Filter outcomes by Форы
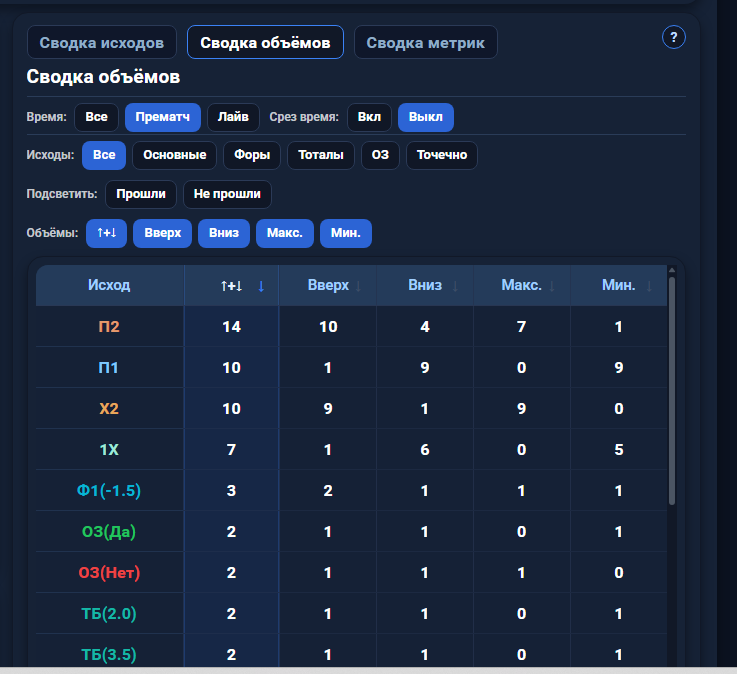Viewport: 737px width, 674px height. [x=252, y=155]
